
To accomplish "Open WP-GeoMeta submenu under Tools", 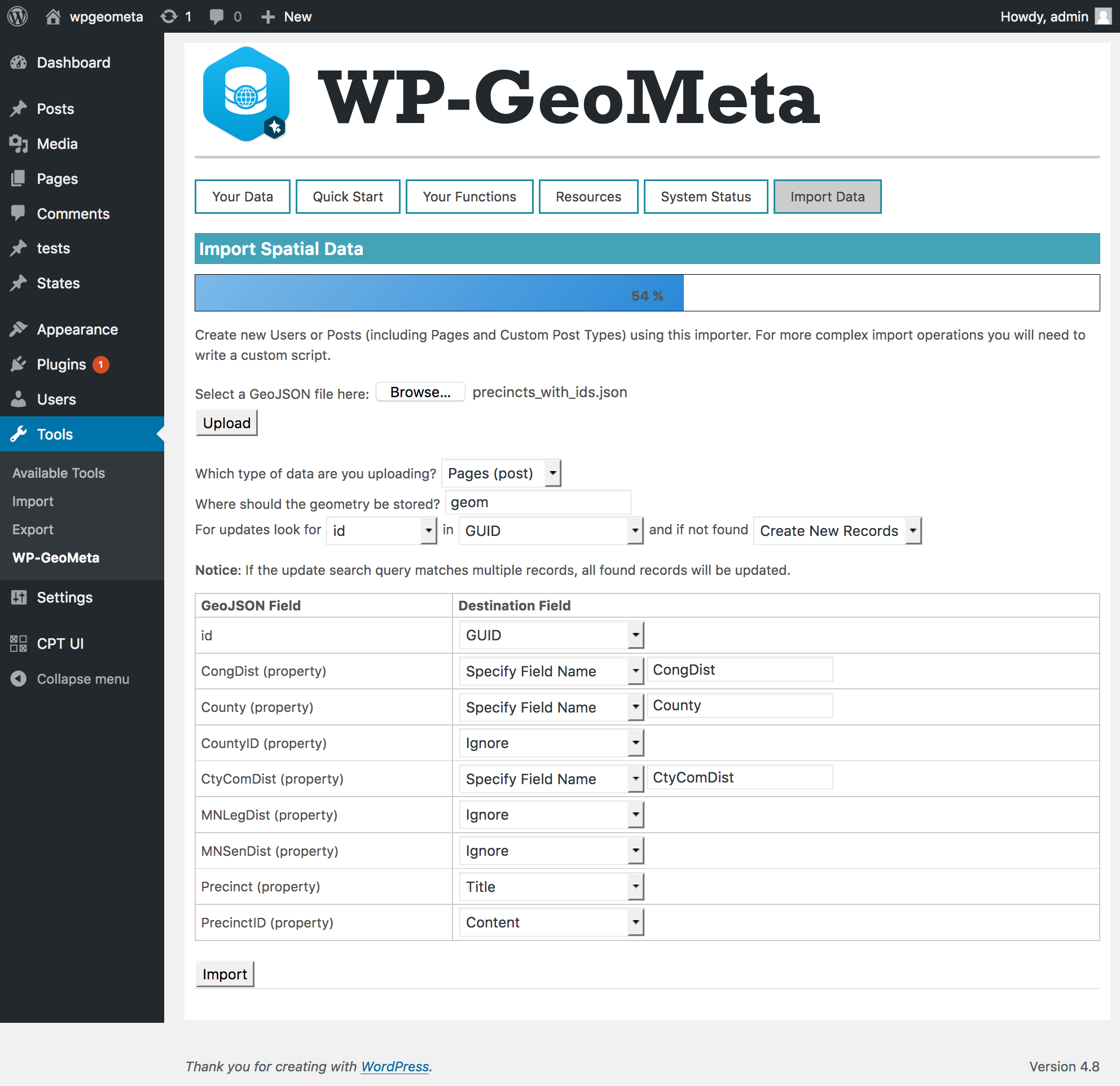I will coord(56,558).
